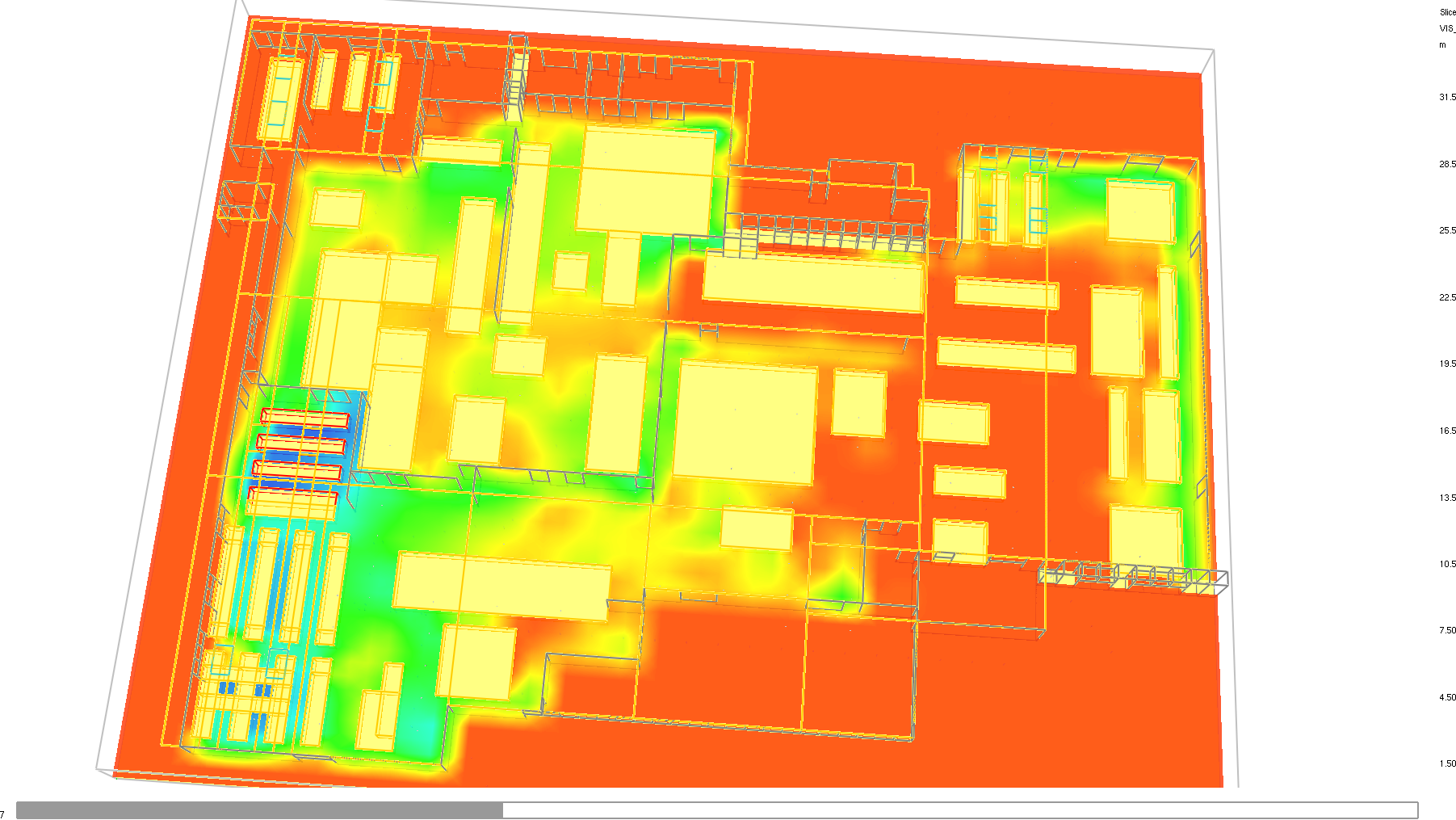Click the 31.5 value on the legend
Viewport: 1456px width, 820px height.
pos(1447,97)
